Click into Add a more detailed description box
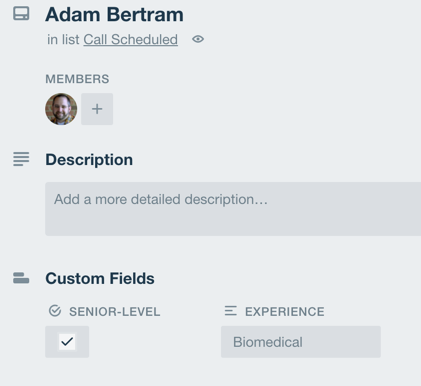Screen dimensions: 421x386 233,209
